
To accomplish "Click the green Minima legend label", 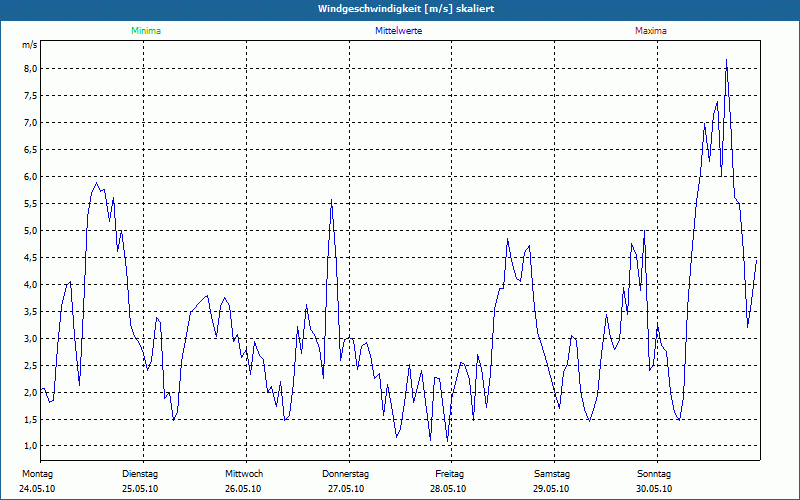I will [146, 31].
